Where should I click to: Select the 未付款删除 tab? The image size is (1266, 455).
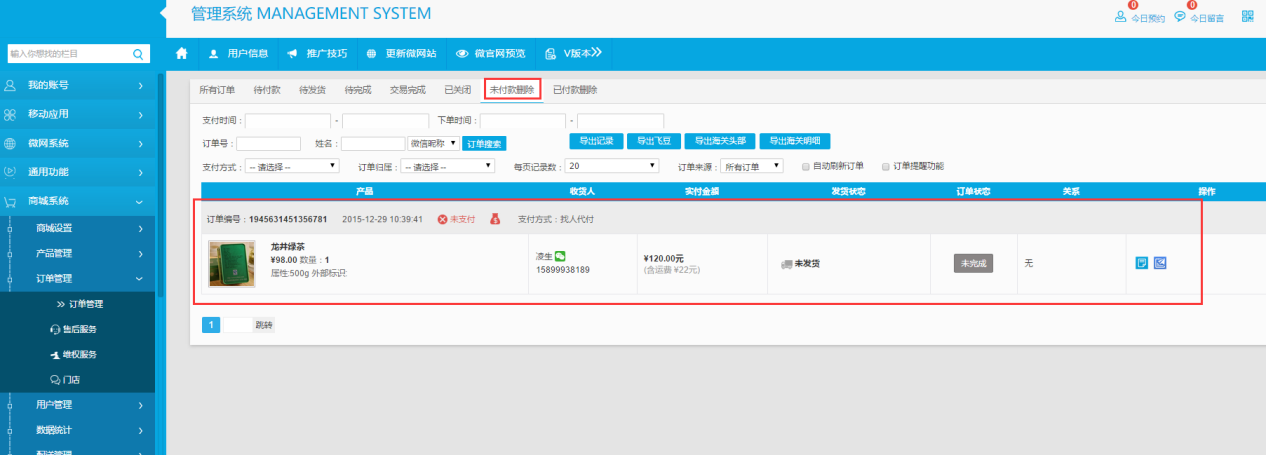pyautogui.click(x=513, y=90)
